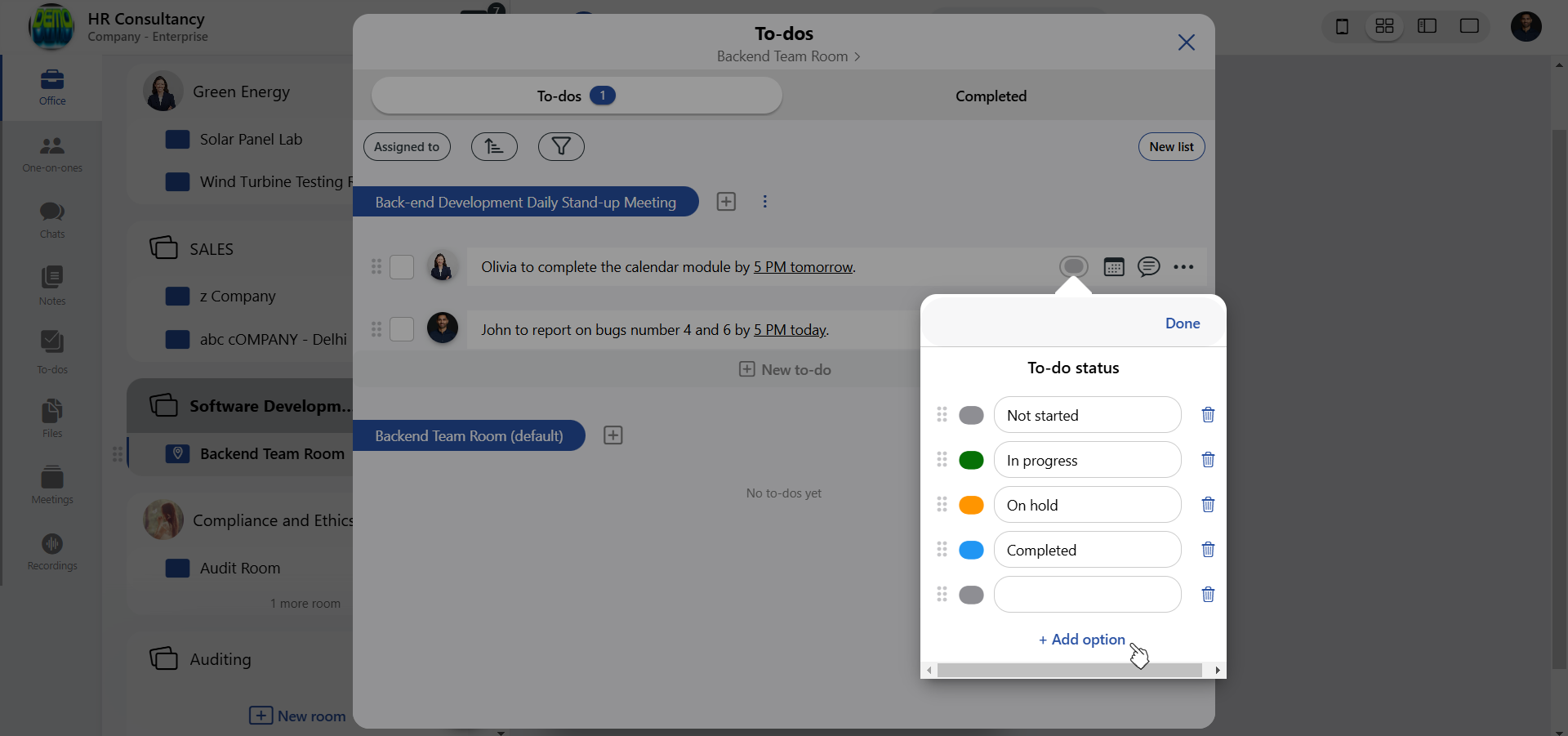Image resolution: width=1568 pixels, height=736 pixels.
Task: Open Recordings in sidebar
Action: (52, 552)
